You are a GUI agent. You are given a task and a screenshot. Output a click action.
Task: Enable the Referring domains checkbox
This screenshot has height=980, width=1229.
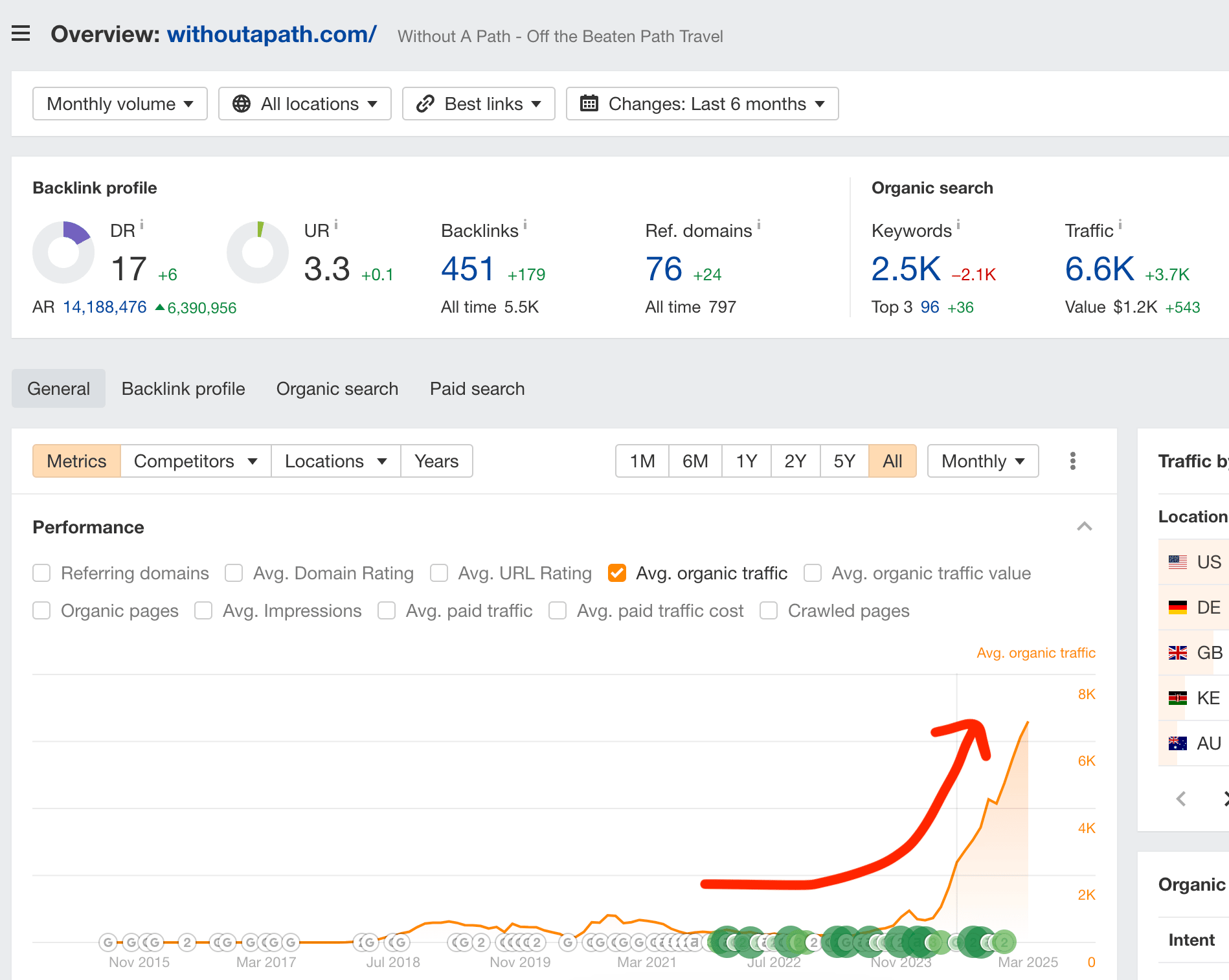(x=41, y=573)
